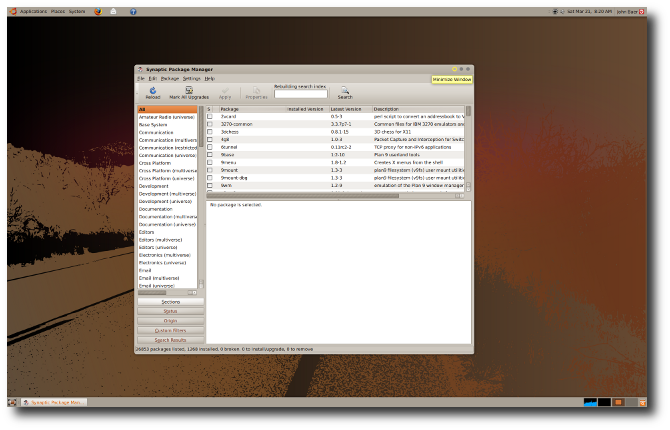Click the Synaptic window title bar icon

click(x=140, y=69)
